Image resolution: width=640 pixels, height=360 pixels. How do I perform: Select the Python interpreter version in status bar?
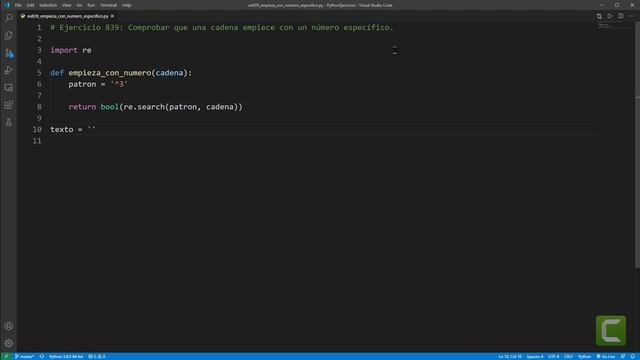point(66,356)
